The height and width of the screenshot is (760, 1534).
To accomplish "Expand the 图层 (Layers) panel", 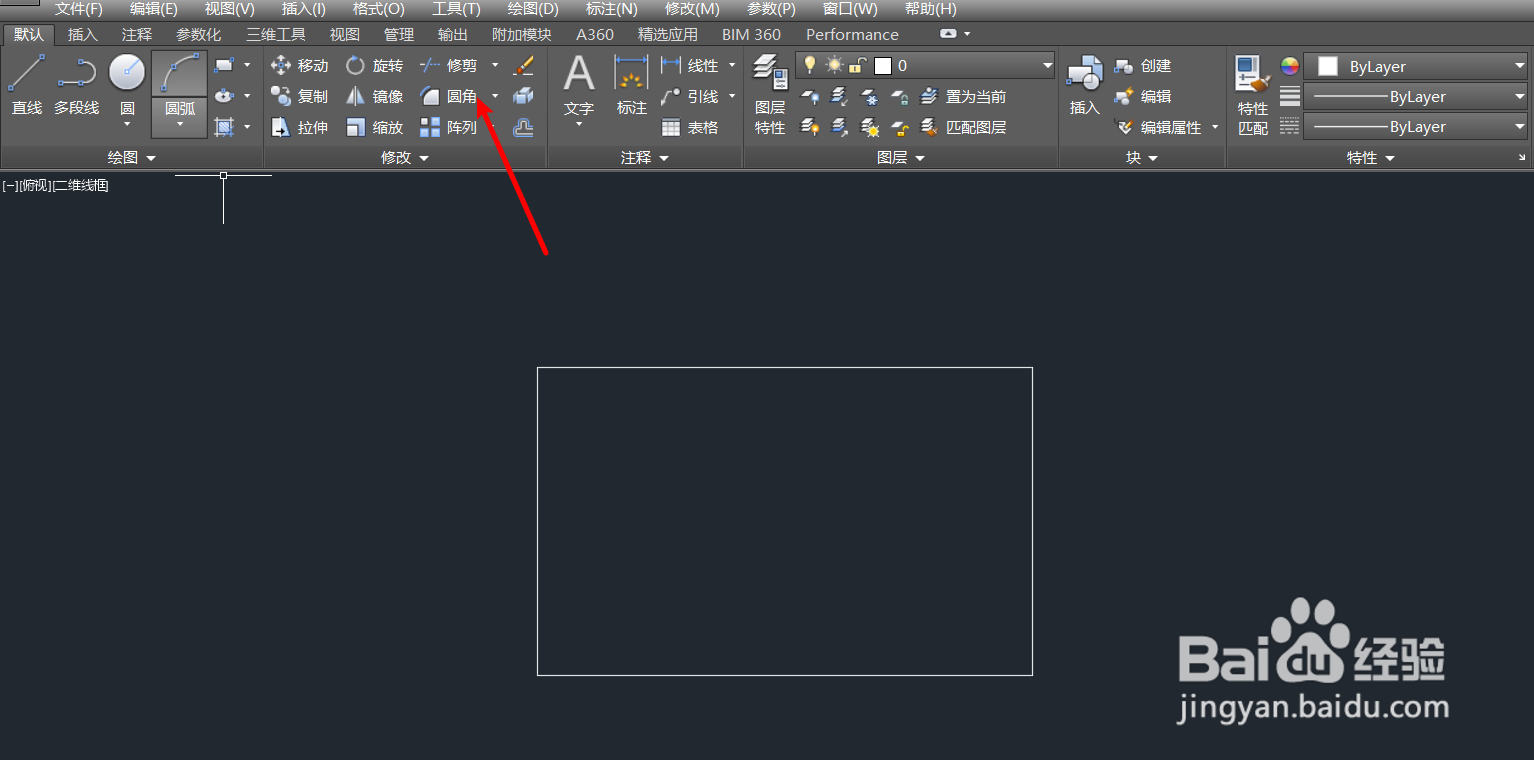I will click(x=901, y=158).
